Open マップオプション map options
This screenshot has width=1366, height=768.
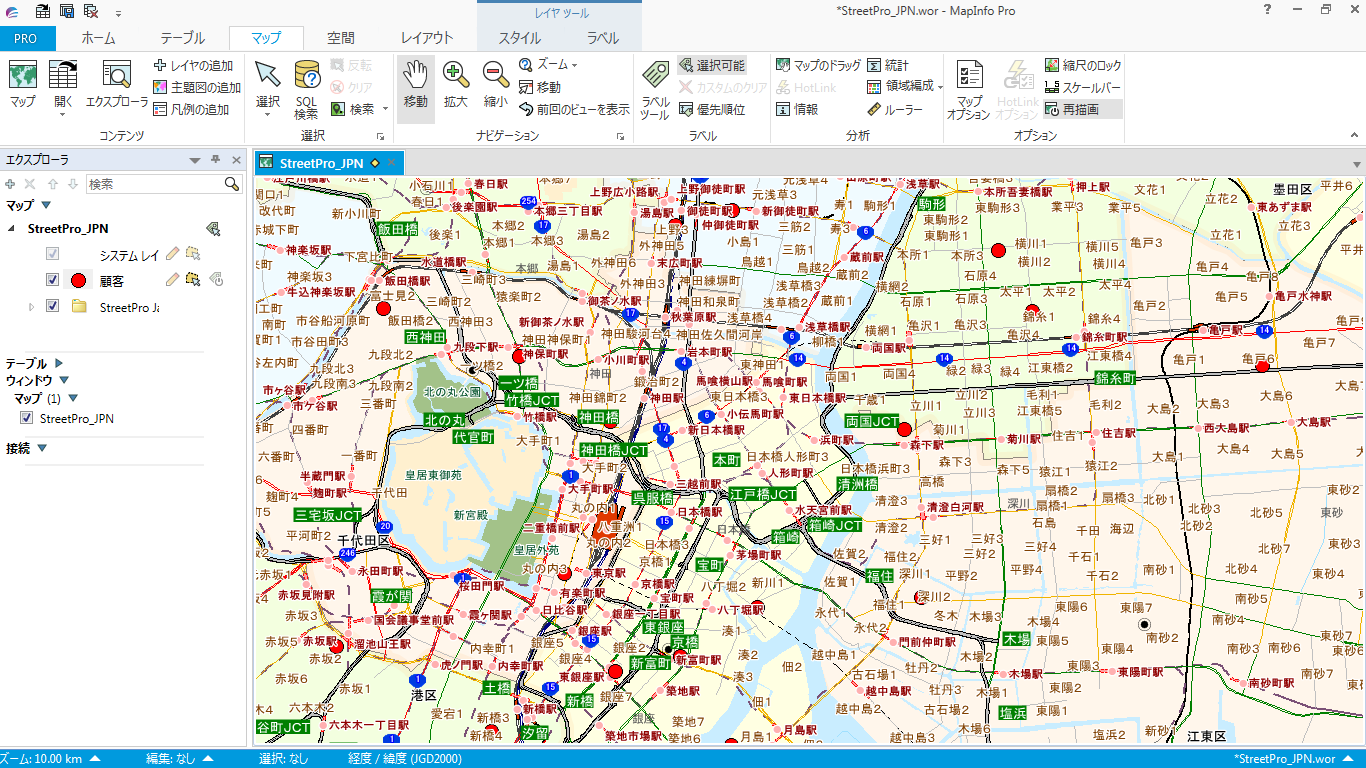coord(968,89)
